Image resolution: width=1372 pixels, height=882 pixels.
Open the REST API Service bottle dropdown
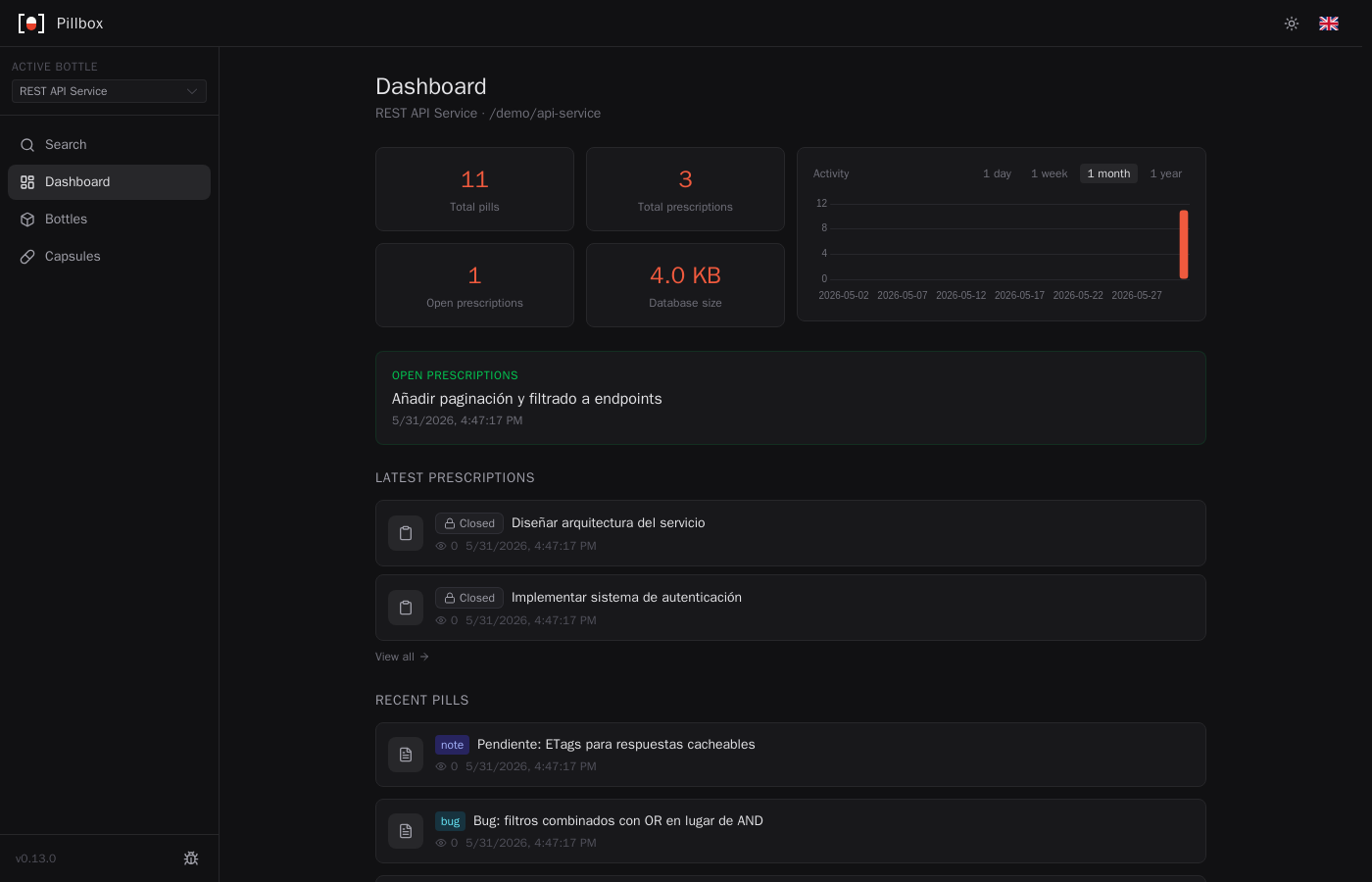coord(109,91)
